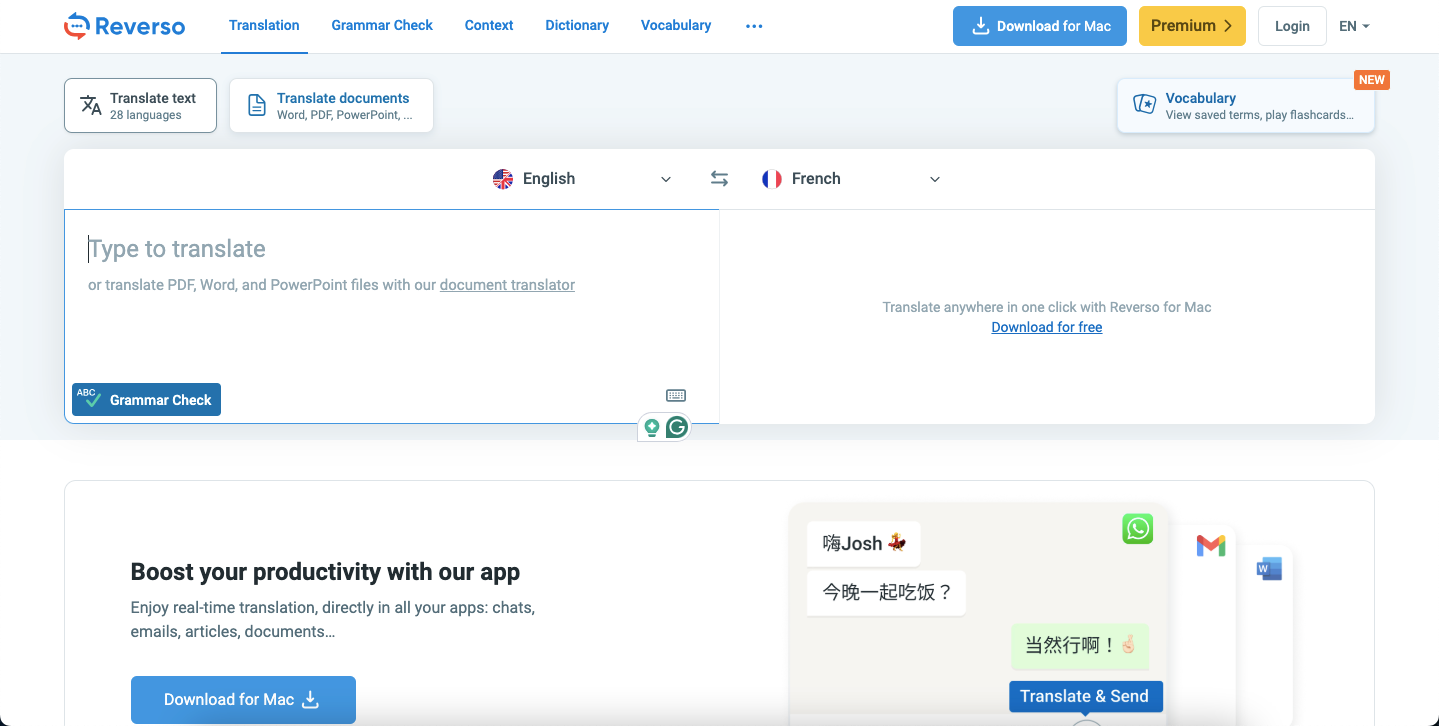Click the "Boost your productivity with our app" heading
The image size is (1439, 726).
point(325,572)
